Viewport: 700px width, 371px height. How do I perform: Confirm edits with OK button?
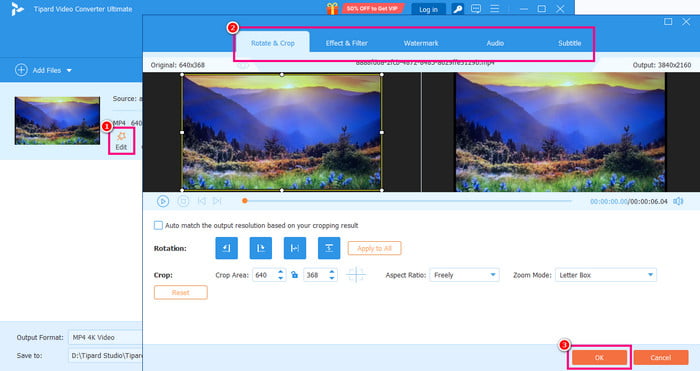599,358
